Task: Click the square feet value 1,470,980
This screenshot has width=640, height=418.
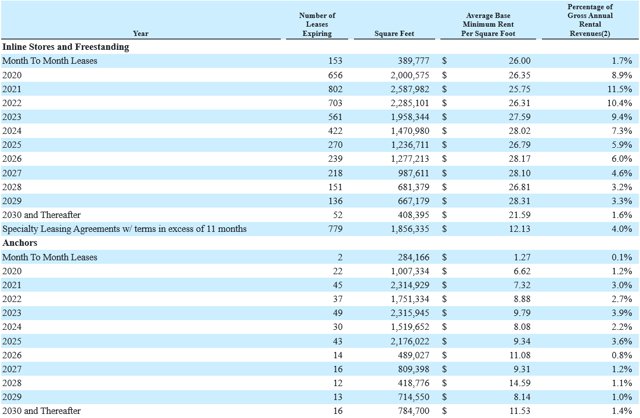Action: click(410, 131)
